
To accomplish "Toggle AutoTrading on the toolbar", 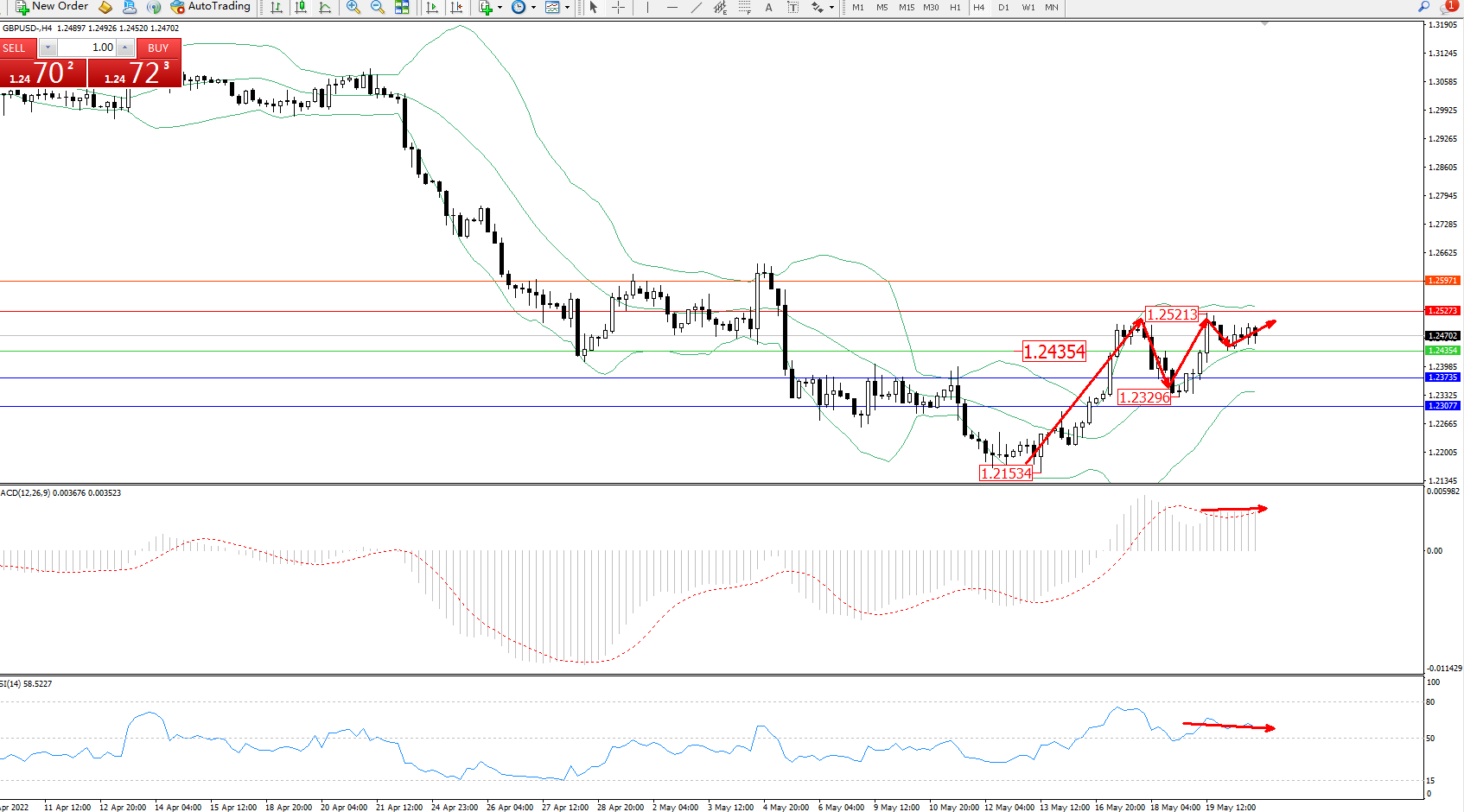I will point(210,7).
